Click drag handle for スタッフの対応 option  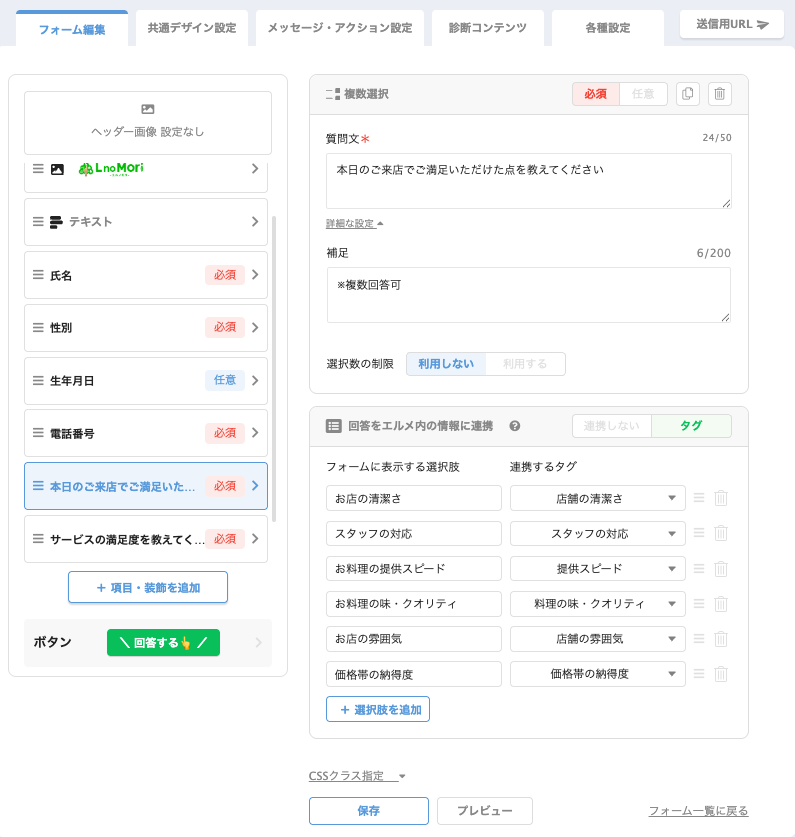point(699,533)
